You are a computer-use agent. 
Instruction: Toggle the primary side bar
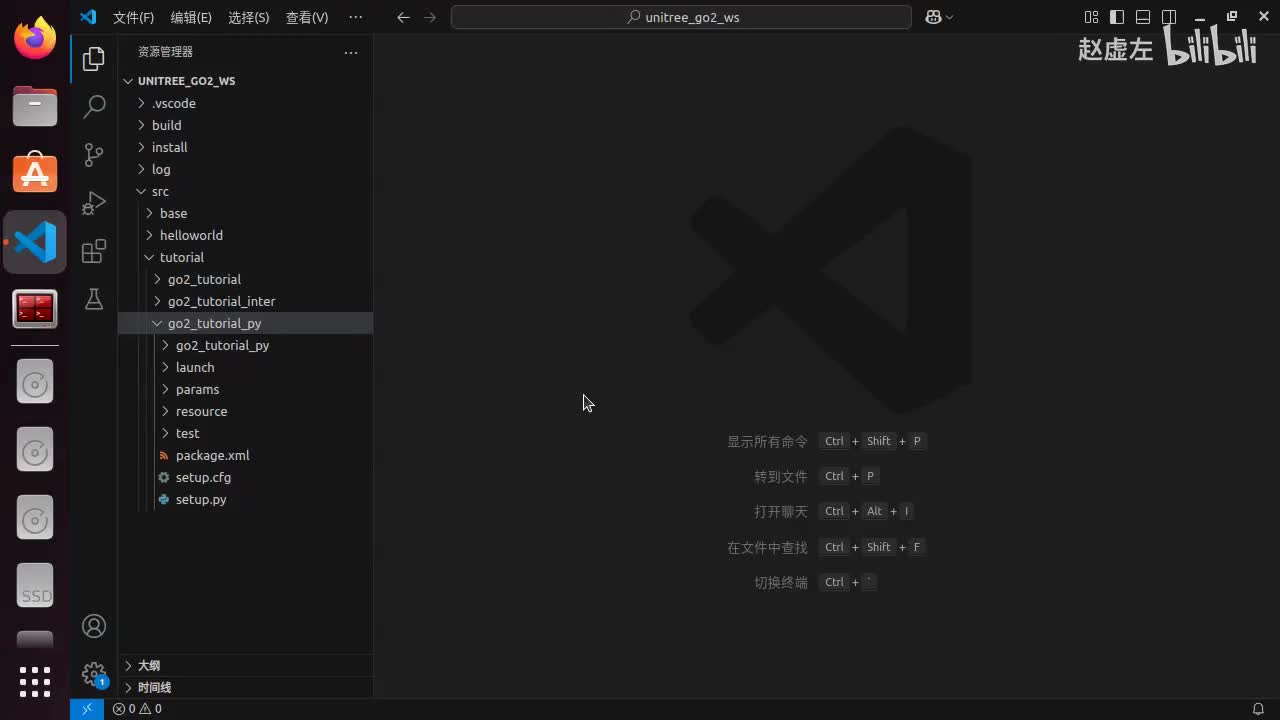tap(1117, 17)
